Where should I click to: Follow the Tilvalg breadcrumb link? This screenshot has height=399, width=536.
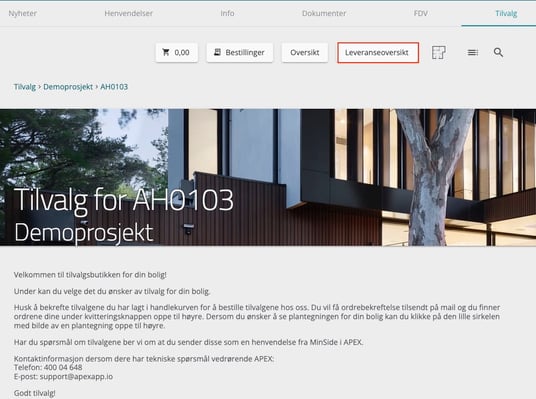click(x=25, y=87)
